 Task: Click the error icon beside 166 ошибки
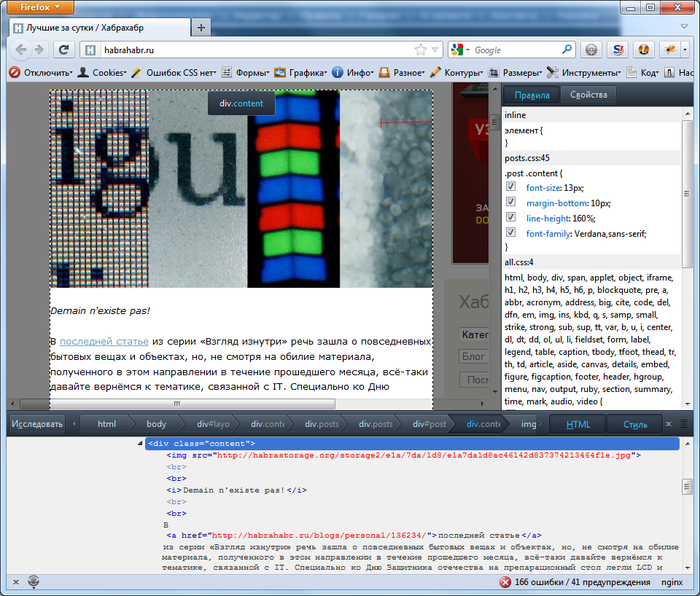pos(505,582)
